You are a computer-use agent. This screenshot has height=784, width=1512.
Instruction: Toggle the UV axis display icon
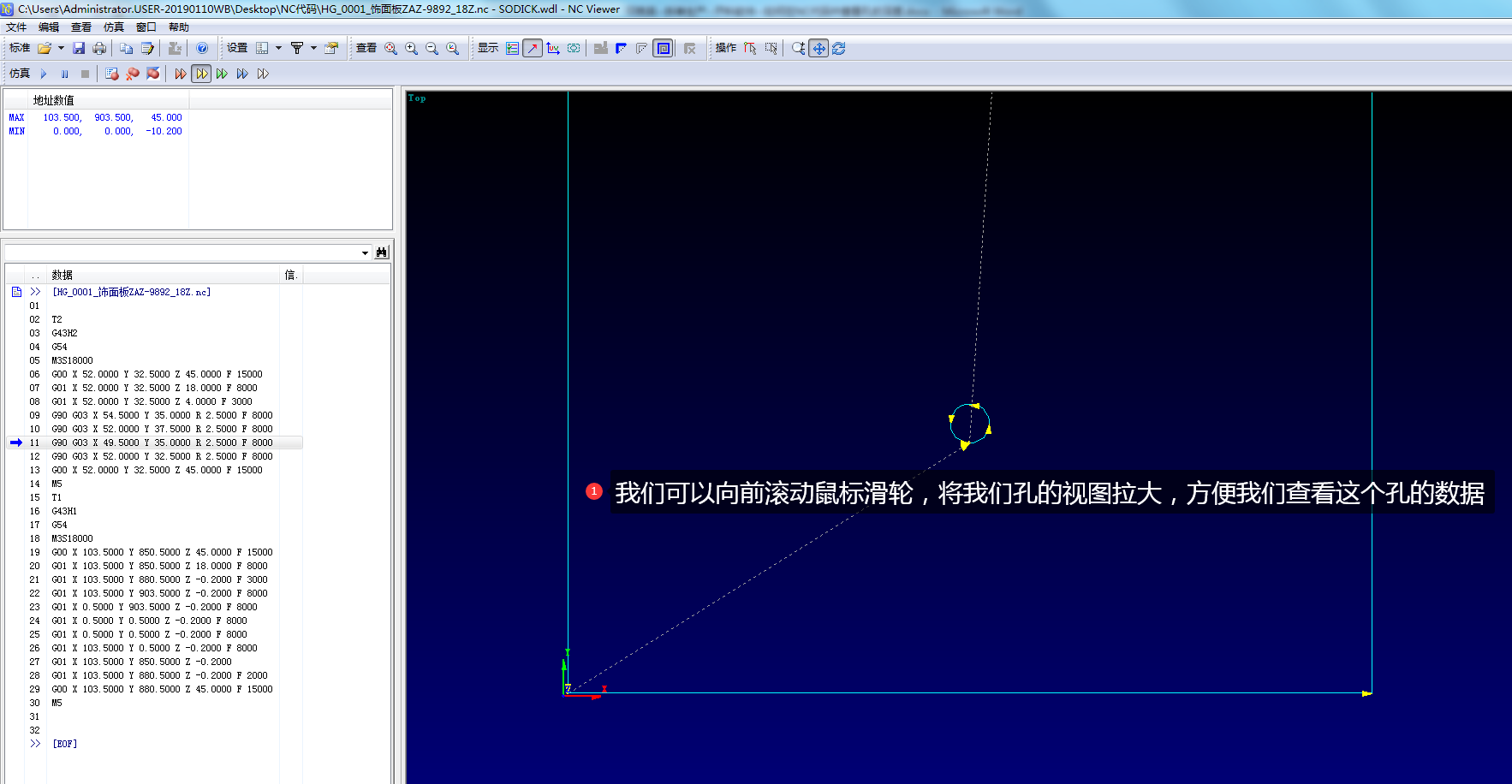(x=553, y=49)
